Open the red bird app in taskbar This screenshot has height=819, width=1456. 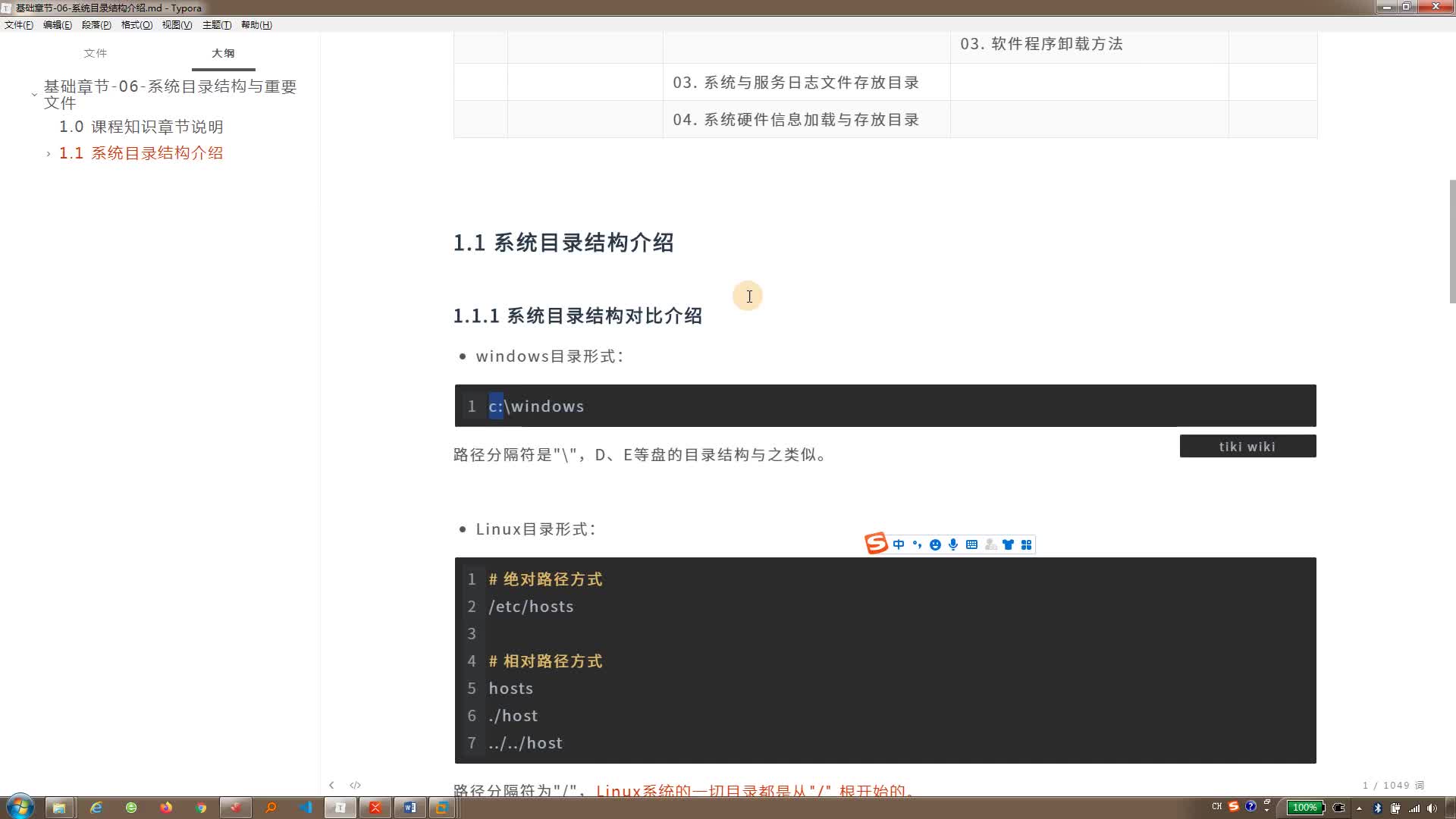[236, 808]
